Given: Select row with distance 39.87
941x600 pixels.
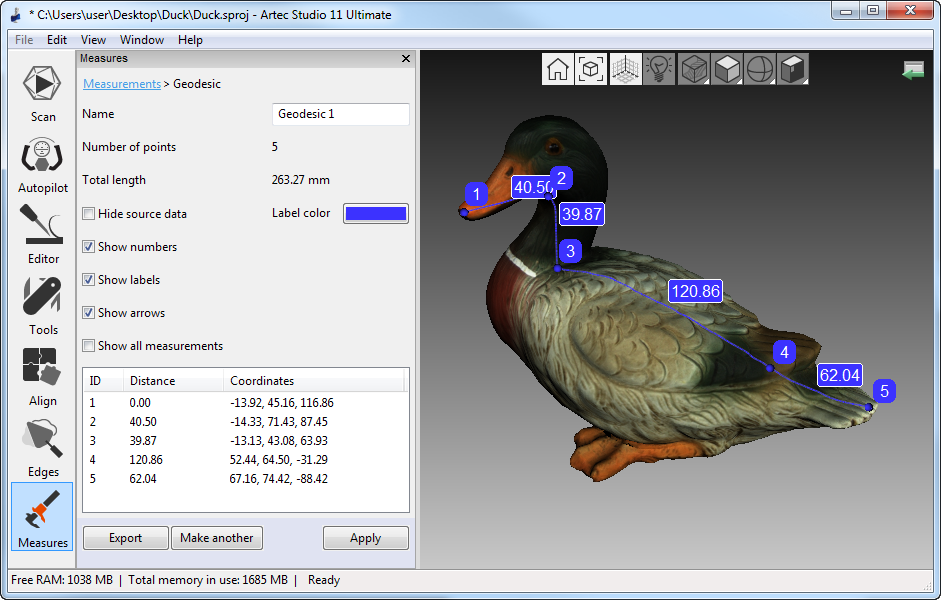Looking at the screenshot, I should 245,441.
